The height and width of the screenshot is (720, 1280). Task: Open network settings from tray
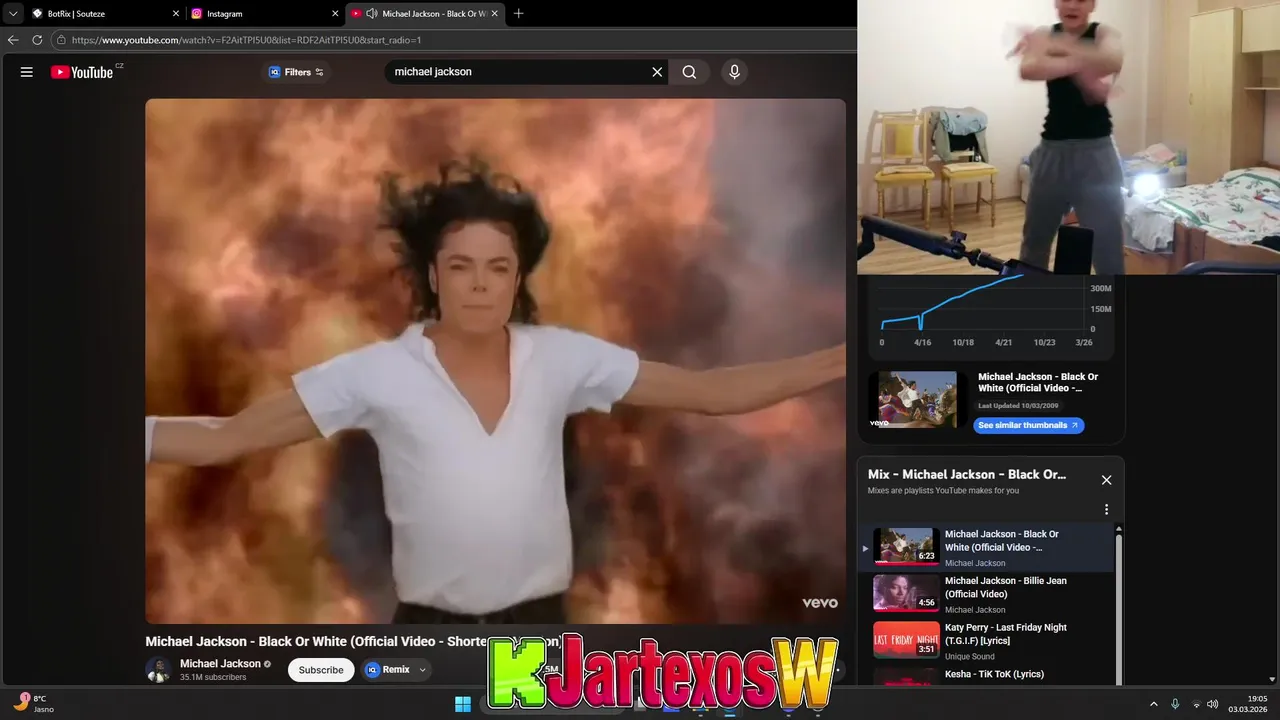pyautogui.click(x=1196, y=704)
